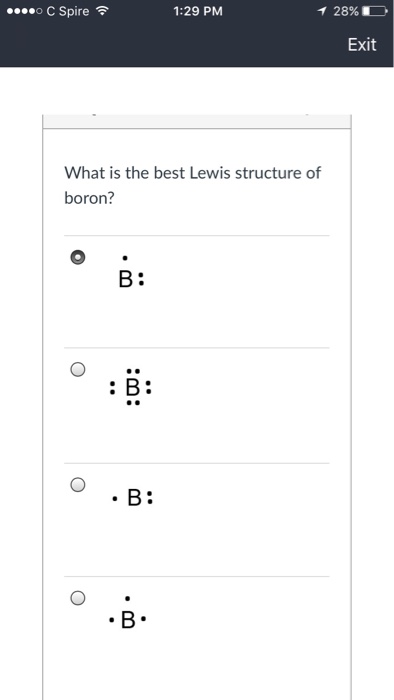Image resolution: width=394 pixels, height=700 pixels.
Task: Click the B structure with left dot and right pair
Action: click(x=133, y=498)
